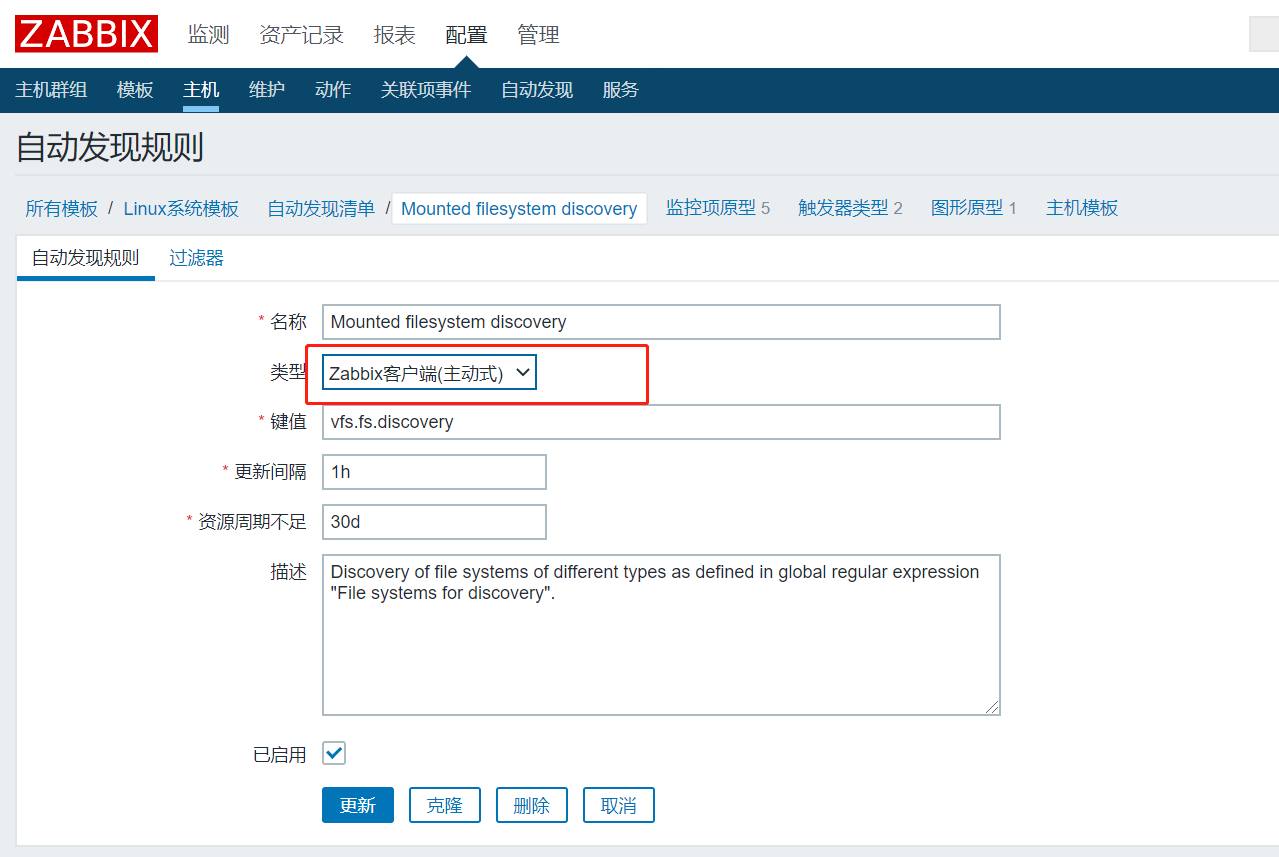Go to 自动发现清单 breadcrumb
Image resolution: width=1279 pixels, height=857 pixels.
pyautogui.click(x=321, y=208)
